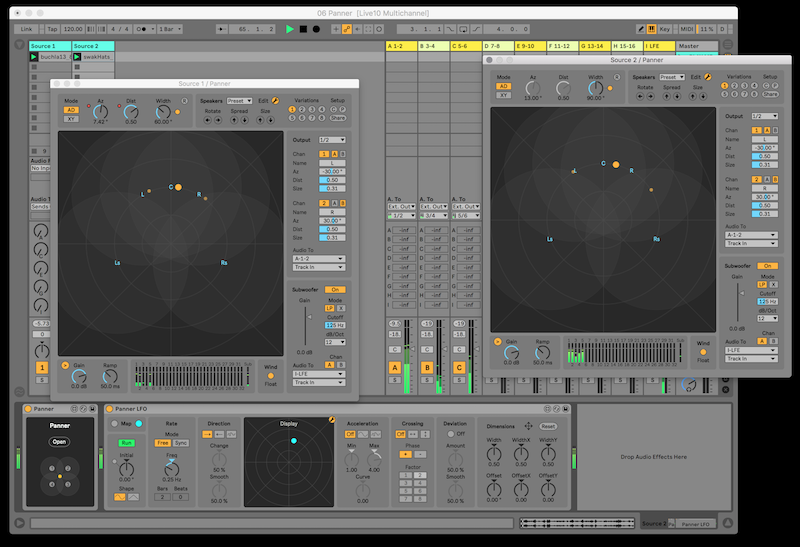Click the green Run button in Panner LFO

click(127, 443)
